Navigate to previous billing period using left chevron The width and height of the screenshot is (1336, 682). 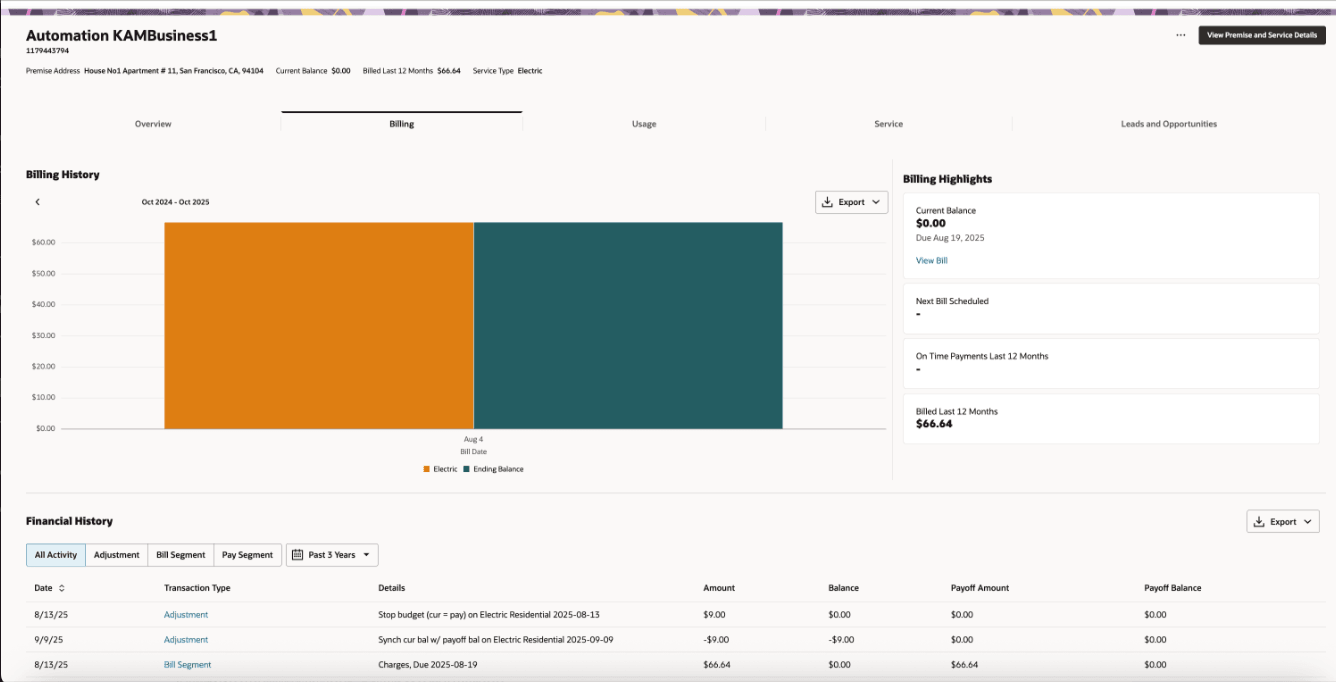(x=37, y=202)
